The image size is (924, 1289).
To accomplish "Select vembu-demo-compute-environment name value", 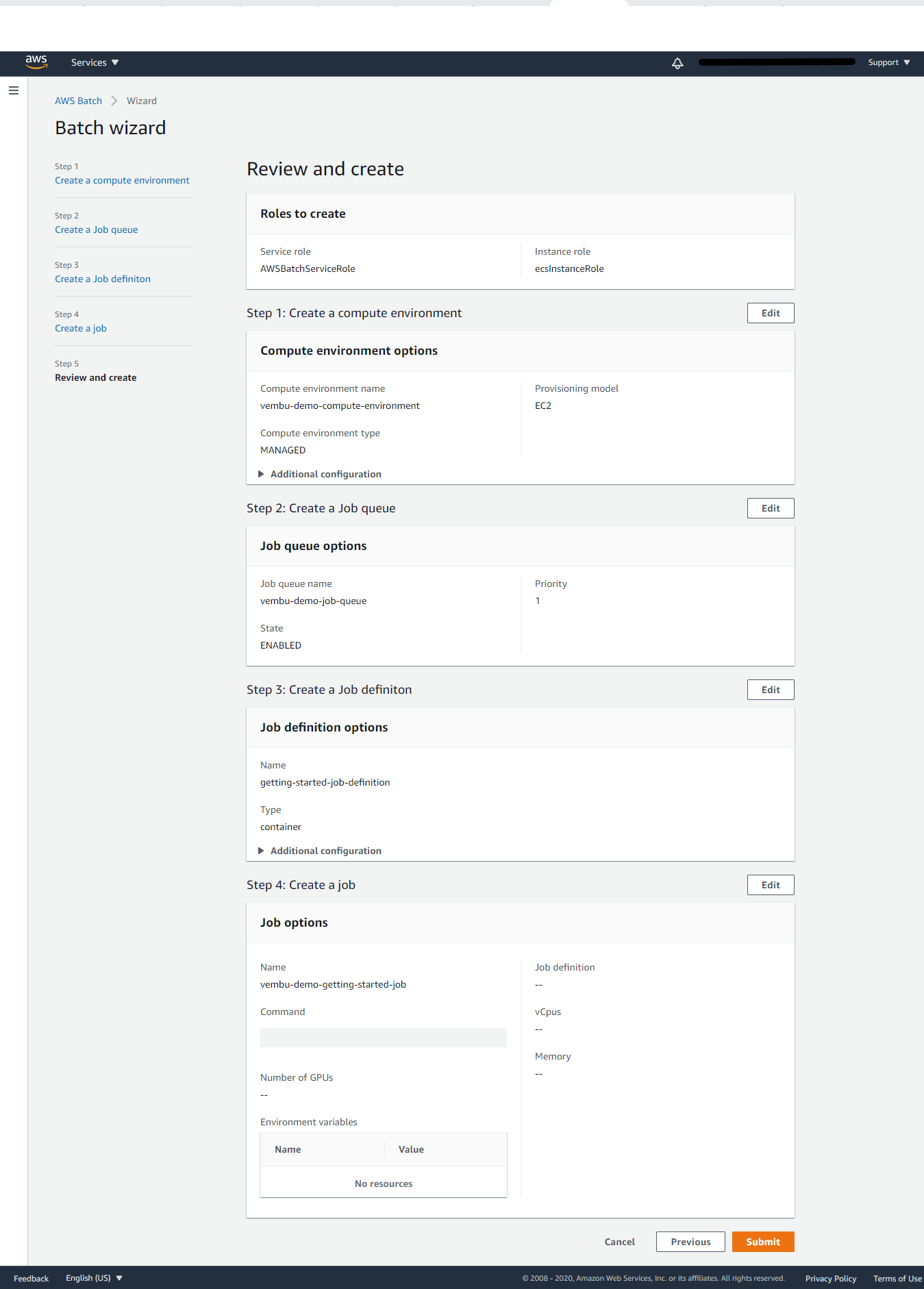I will 340,405.
